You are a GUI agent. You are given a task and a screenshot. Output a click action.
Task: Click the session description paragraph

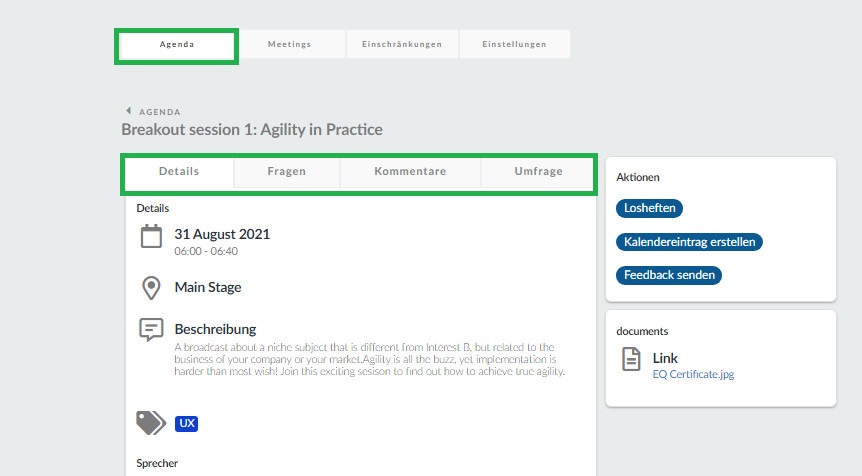[369, 359]
